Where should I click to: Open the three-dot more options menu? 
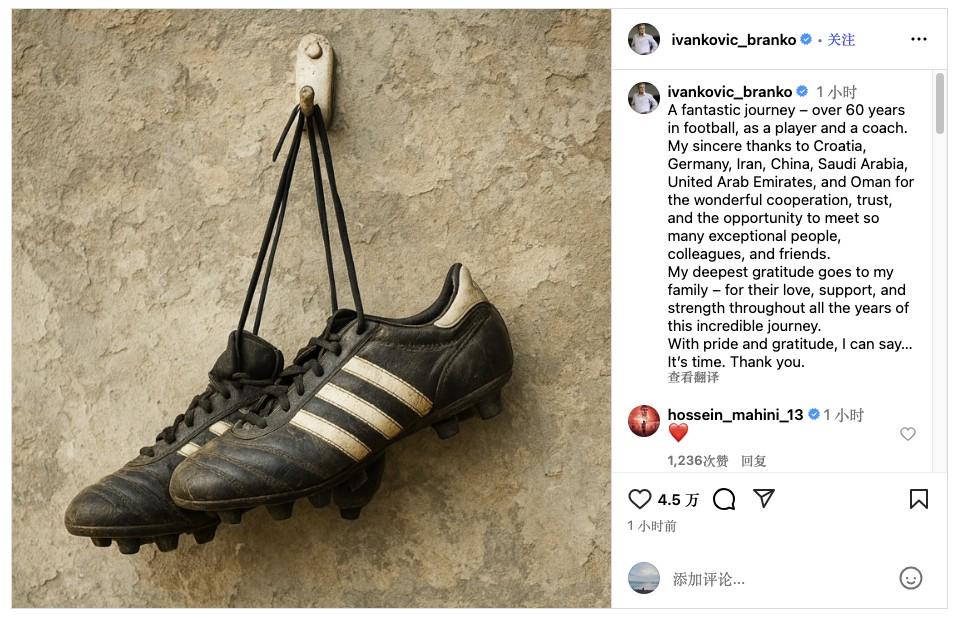[919, 39]
